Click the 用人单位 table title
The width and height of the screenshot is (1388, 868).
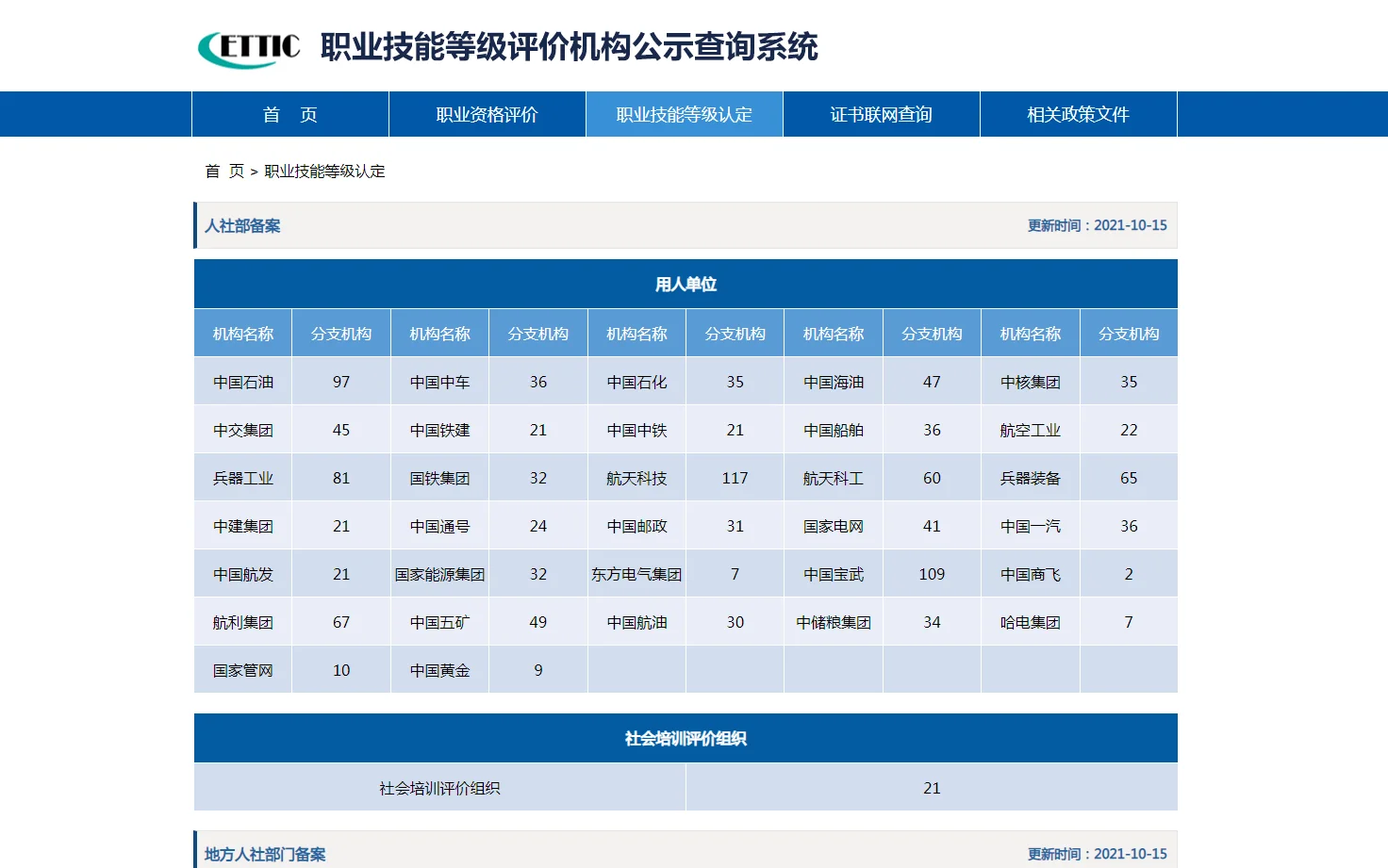pos(686,283)
